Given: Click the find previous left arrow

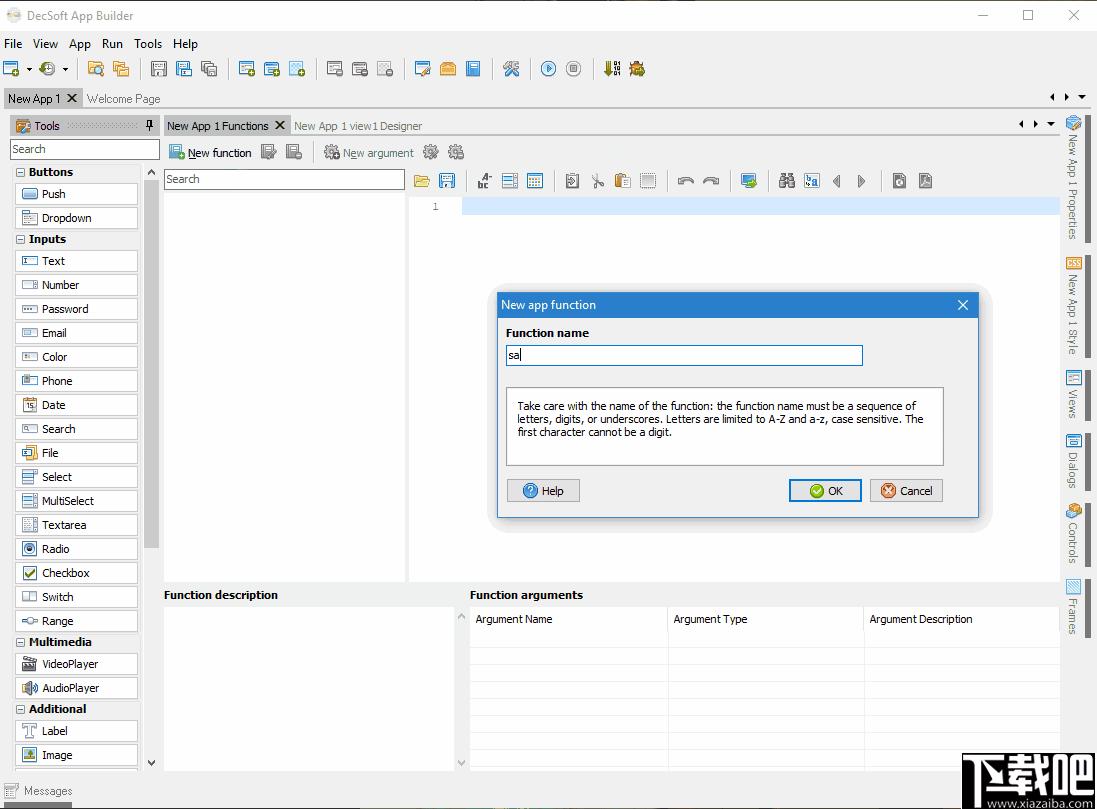Looking at the screenshot, I should tap(837, 181).
